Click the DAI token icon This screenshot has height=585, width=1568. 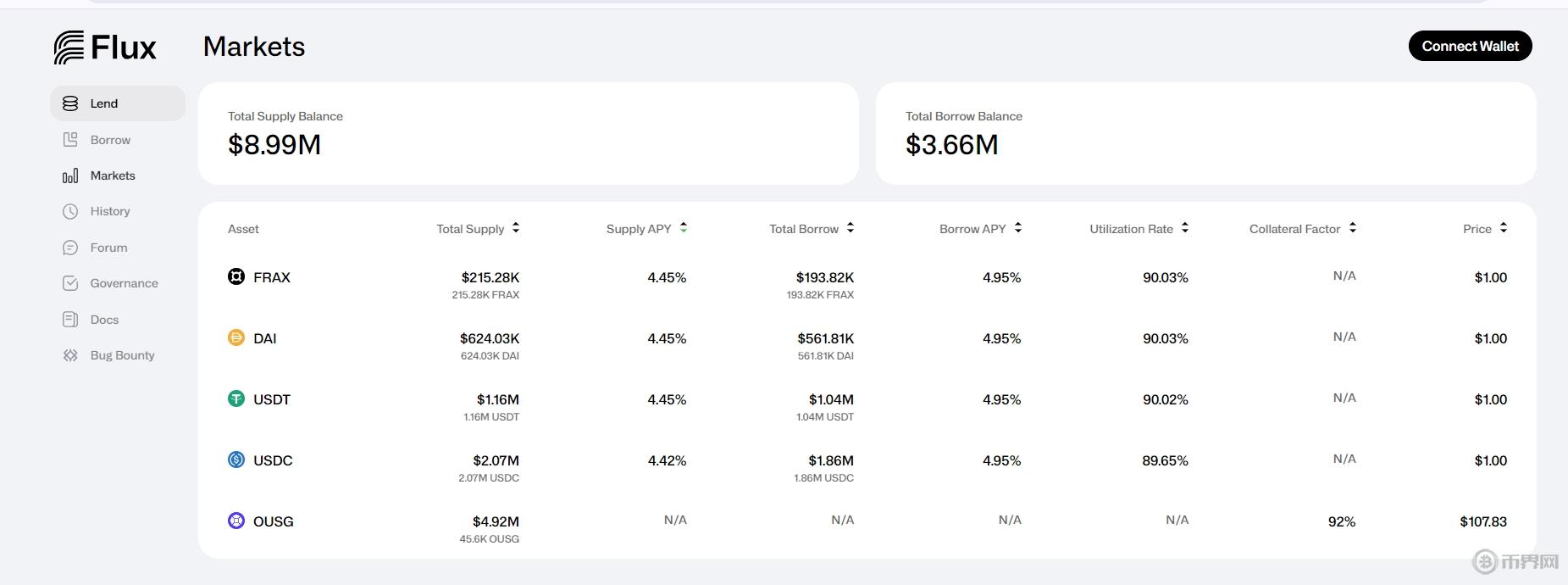(236, 337)
